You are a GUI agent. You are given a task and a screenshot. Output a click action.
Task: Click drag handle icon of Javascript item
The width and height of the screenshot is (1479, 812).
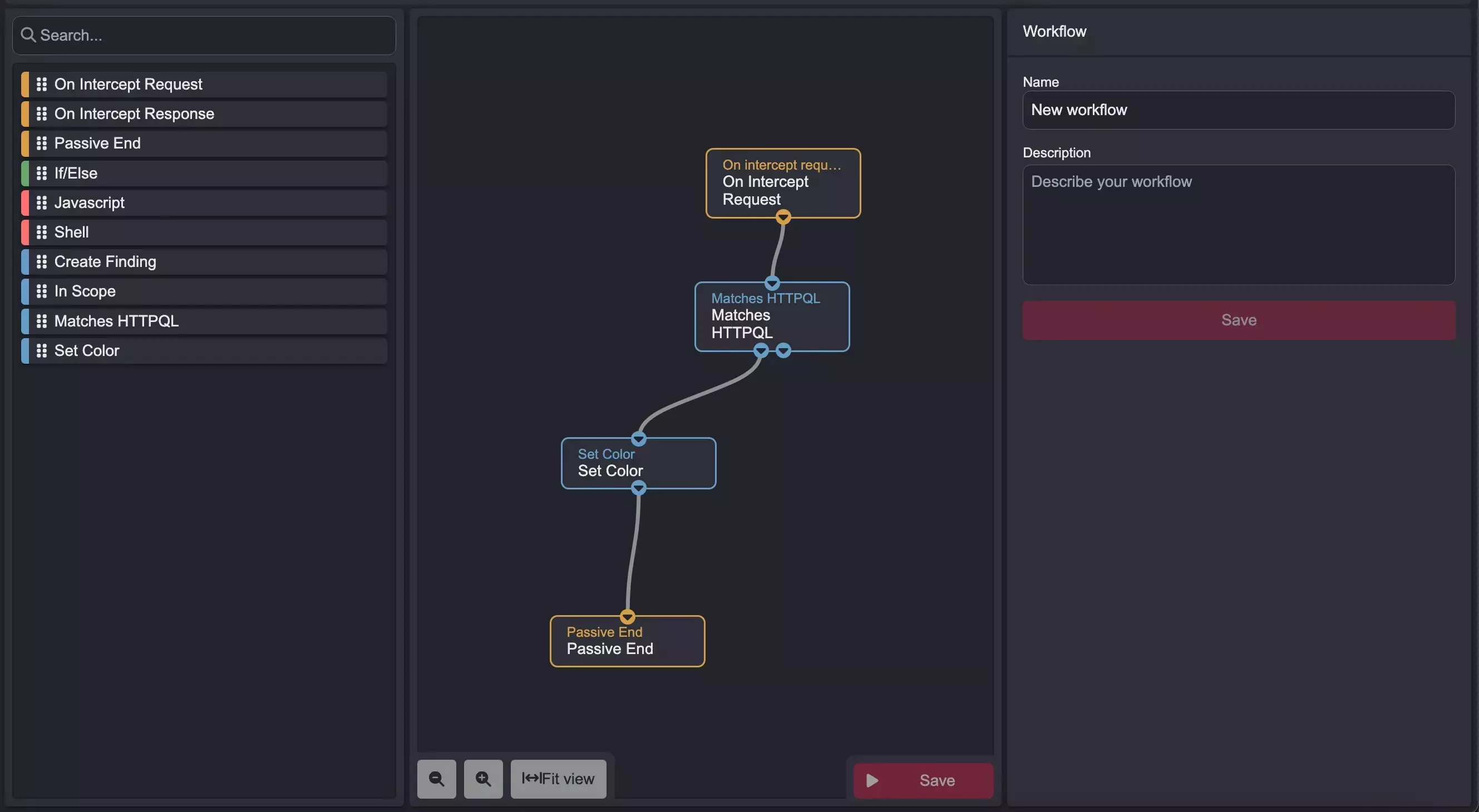[x=41, y=202]
